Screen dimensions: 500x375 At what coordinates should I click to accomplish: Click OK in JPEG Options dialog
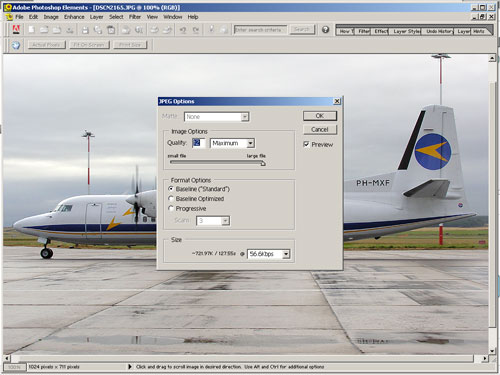pyautogui.click(x=320, y=116)
